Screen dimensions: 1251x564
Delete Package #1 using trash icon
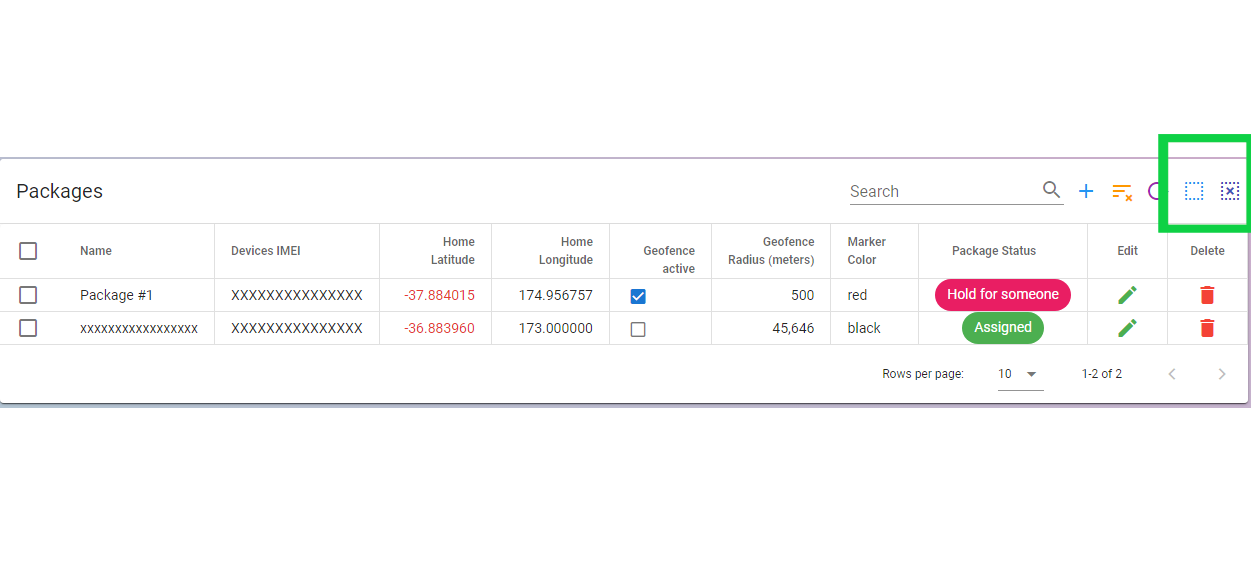click(x=1207, y=295)
